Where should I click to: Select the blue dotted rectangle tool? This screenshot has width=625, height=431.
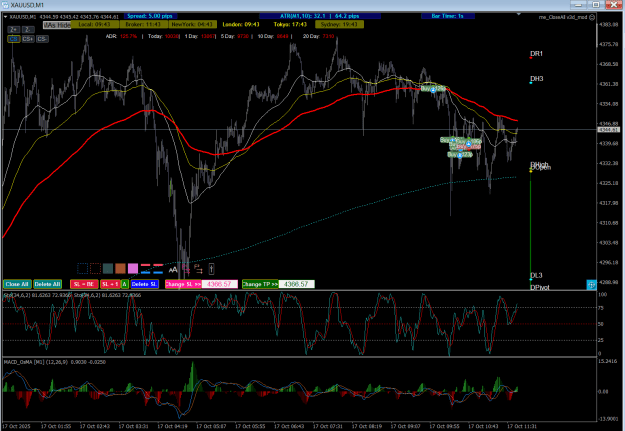click(83, 268)
